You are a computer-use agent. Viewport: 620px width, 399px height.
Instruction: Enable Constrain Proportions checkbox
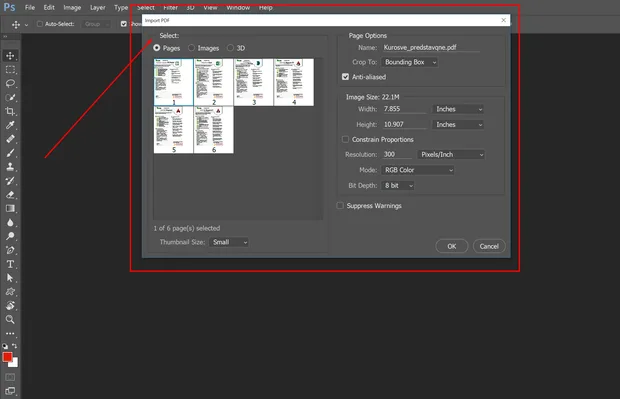(345, 139)
